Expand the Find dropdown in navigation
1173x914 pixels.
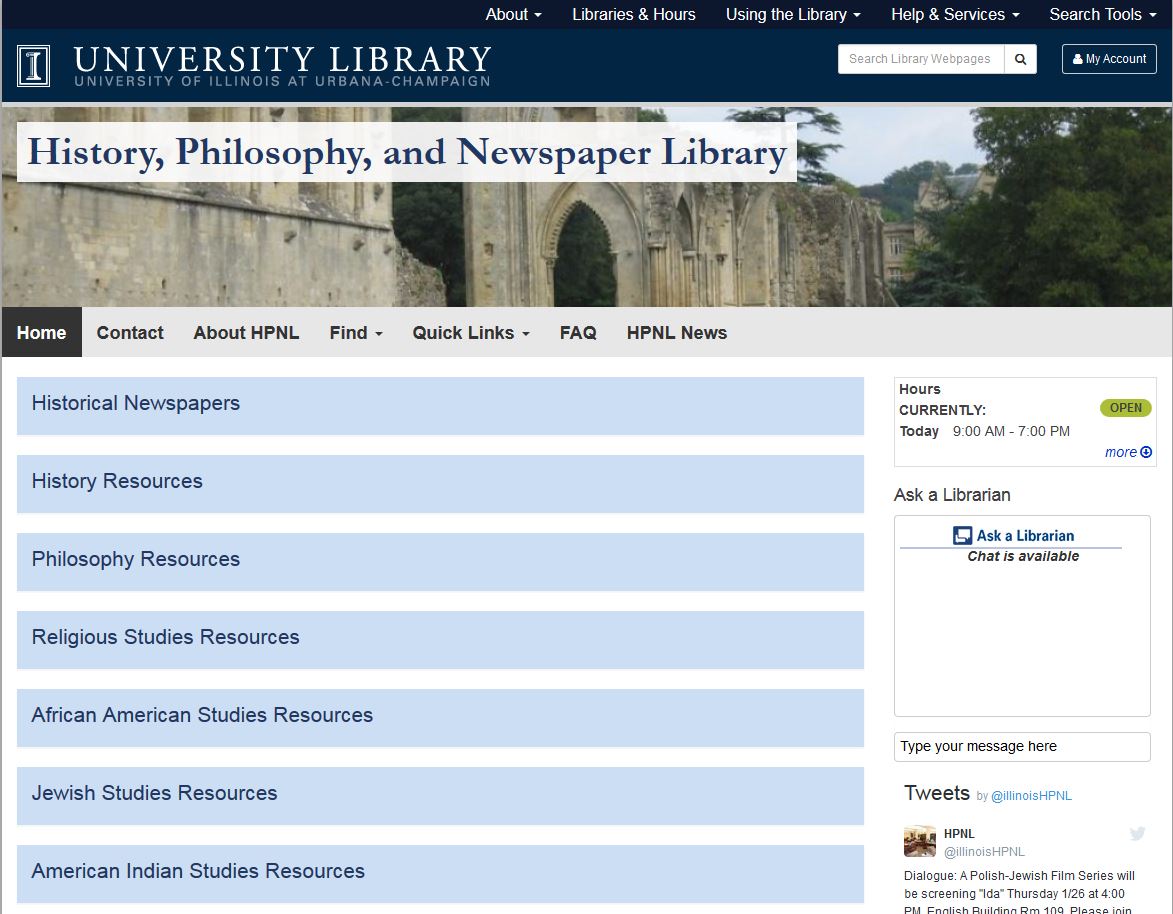pyautogui.click(x=356, y=333)
